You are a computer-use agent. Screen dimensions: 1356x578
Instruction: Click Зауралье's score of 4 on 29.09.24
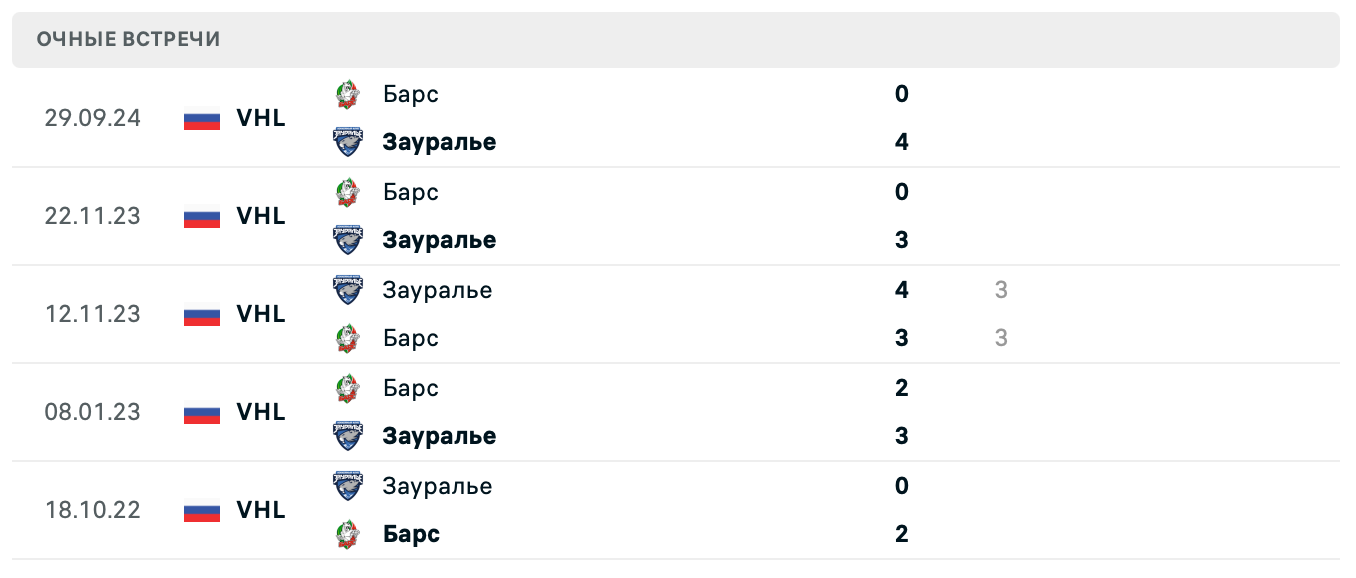click(902, 142)
